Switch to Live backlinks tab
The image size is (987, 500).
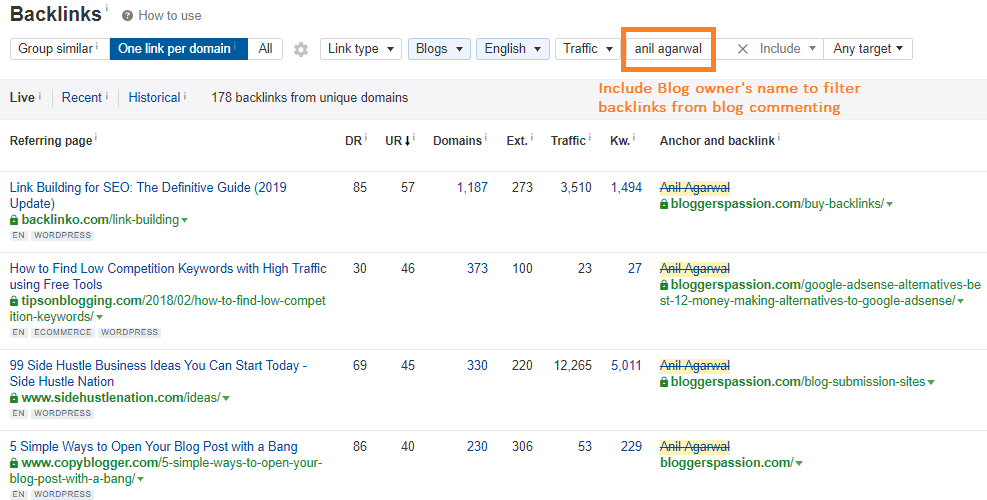click(22, 98)
